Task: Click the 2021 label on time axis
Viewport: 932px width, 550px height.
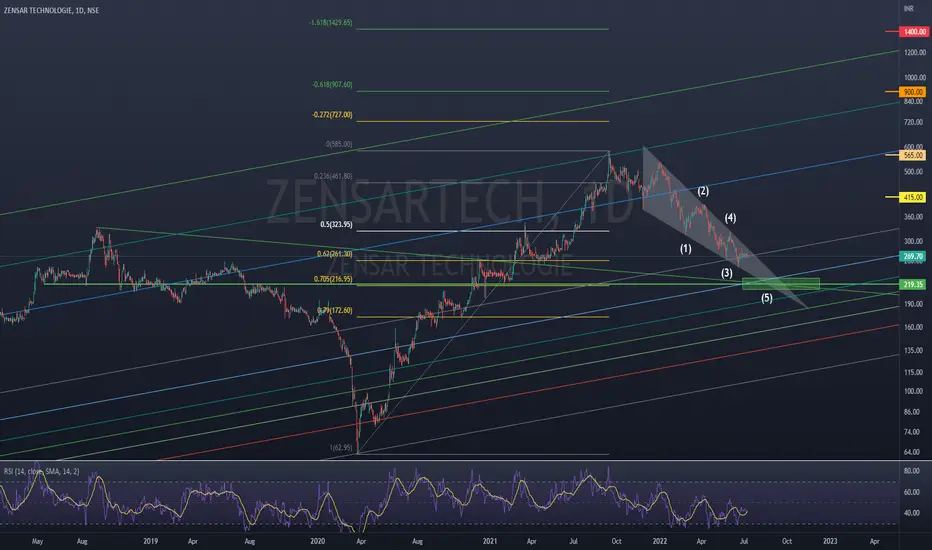Action: point(490,542)
